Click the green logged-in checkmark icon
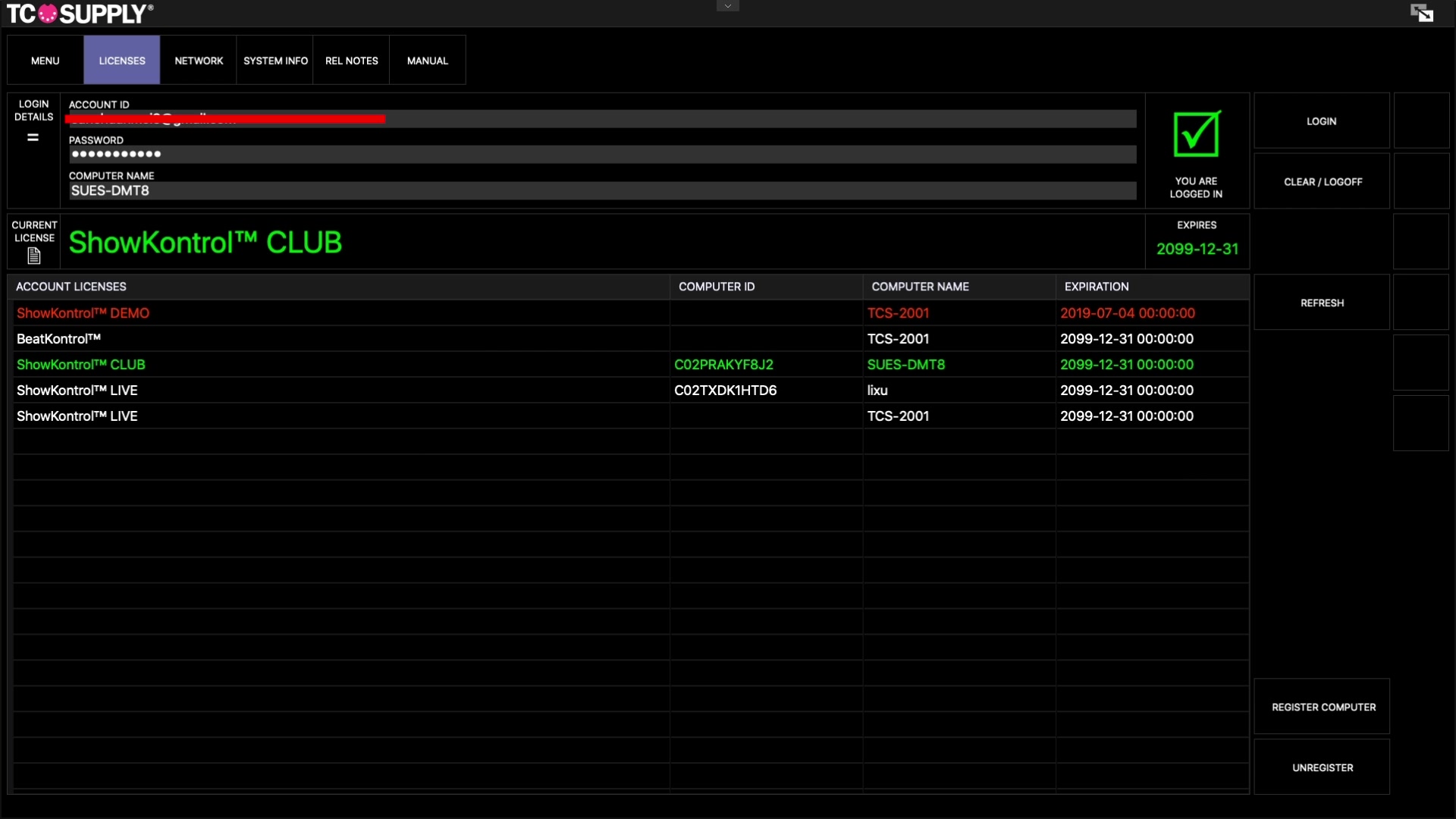This screenshot has height=819, width=1456. point(1197,133)
